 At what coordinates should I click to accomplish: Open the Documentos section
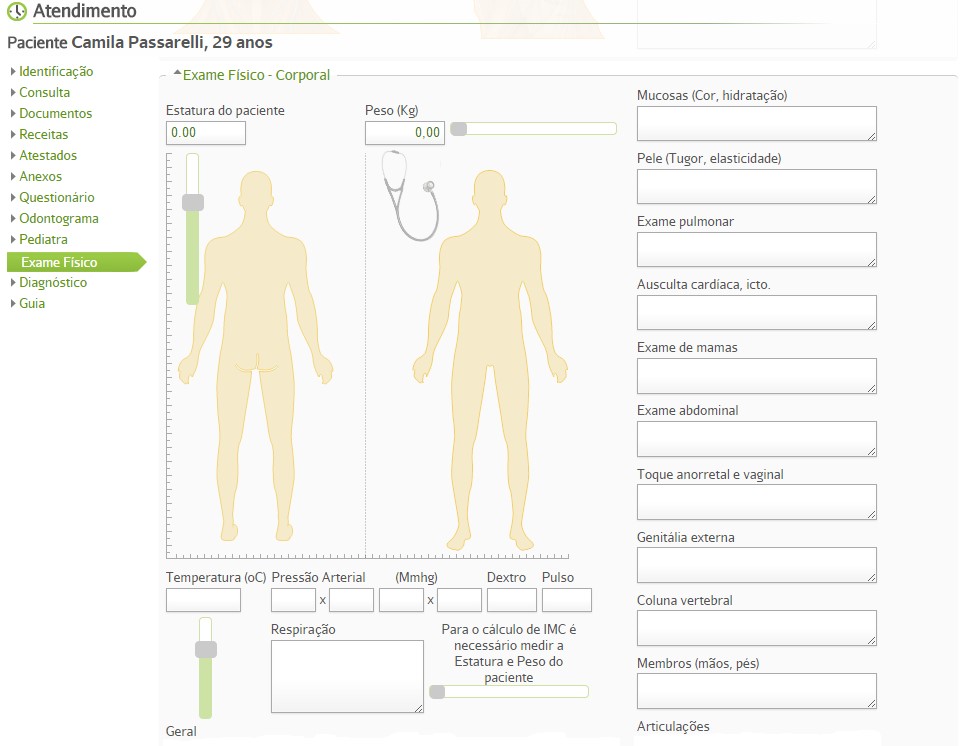[x=56, y=113]
